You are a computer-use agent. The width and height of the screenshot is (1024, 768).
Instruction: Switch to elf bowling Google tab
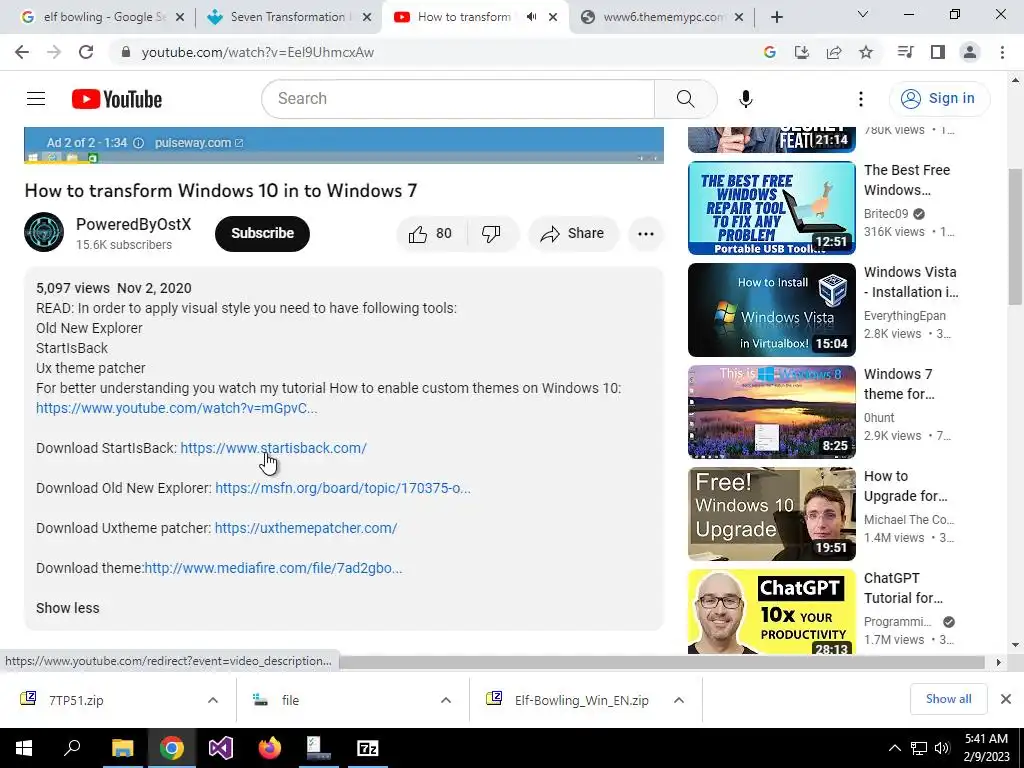[x=103, y=17]
